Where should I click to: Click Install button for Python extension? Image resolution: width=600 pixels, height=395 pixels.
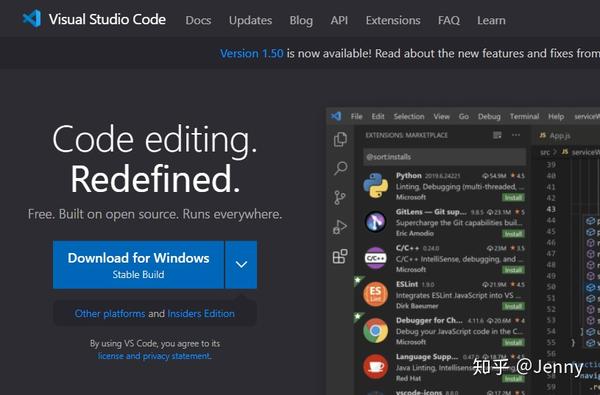513,198
